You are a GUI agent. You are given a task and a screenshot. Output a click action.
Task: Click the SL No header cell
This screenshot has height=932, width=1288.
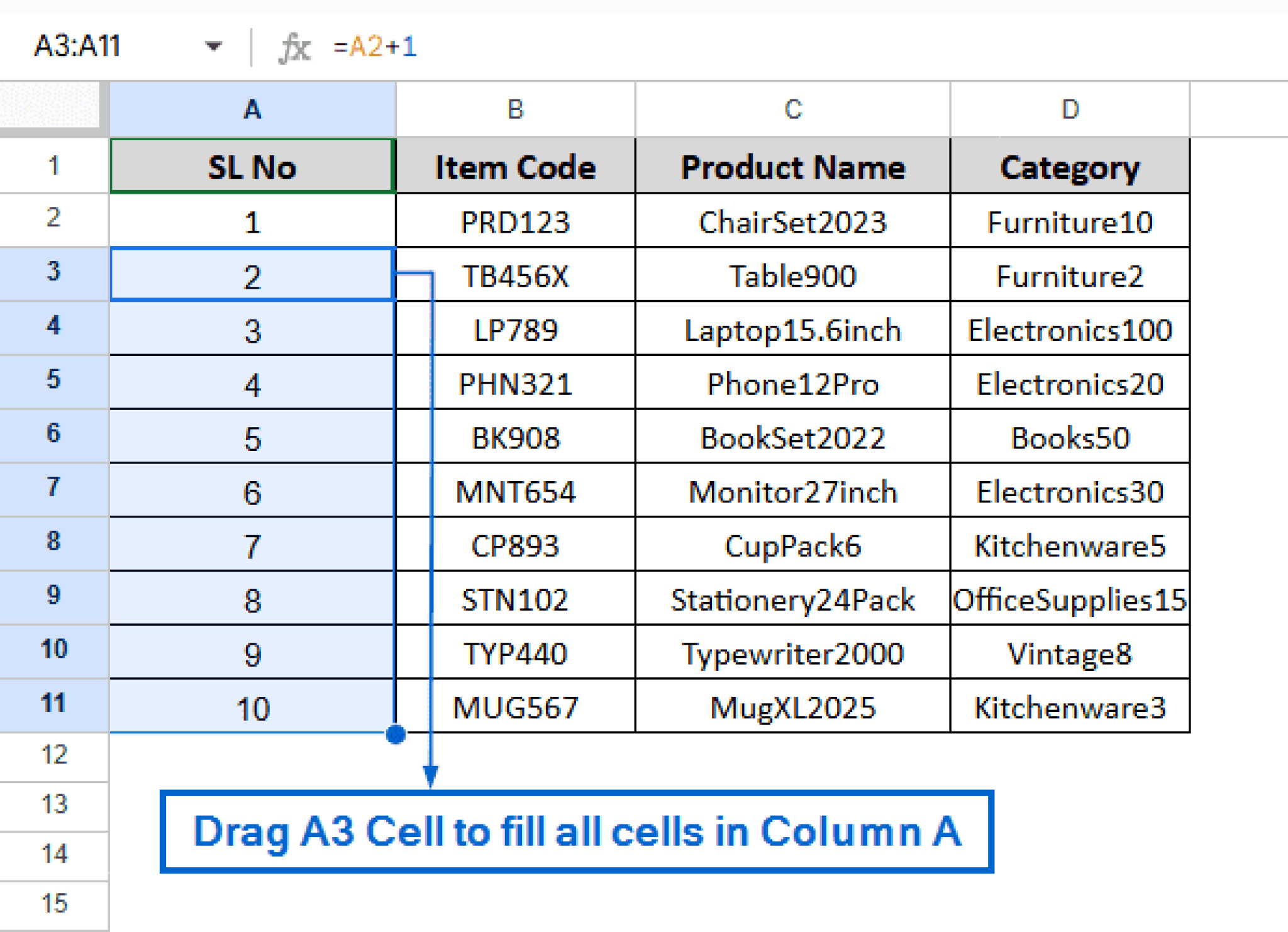(252, 166)
